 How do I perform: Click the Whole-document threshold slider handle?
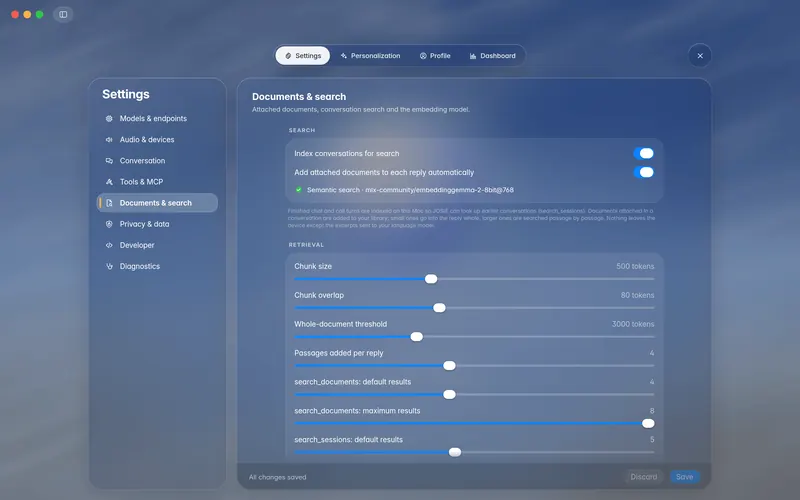pyautogui.click(x=417, y=337)
